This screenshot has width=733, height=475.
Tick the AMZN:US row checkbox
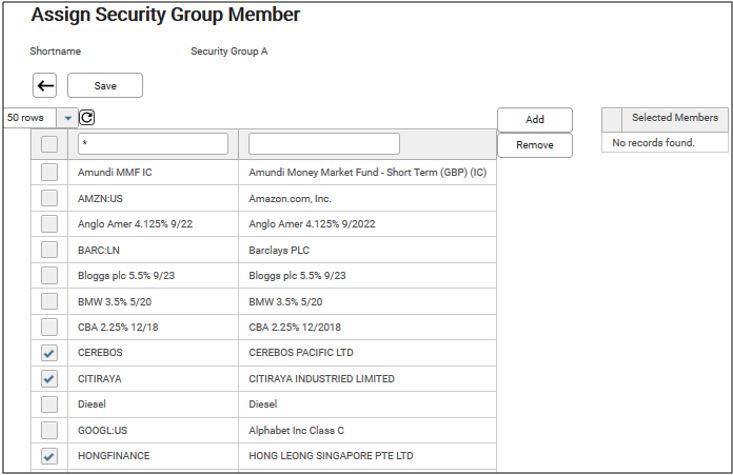click(x=49, y=198)
